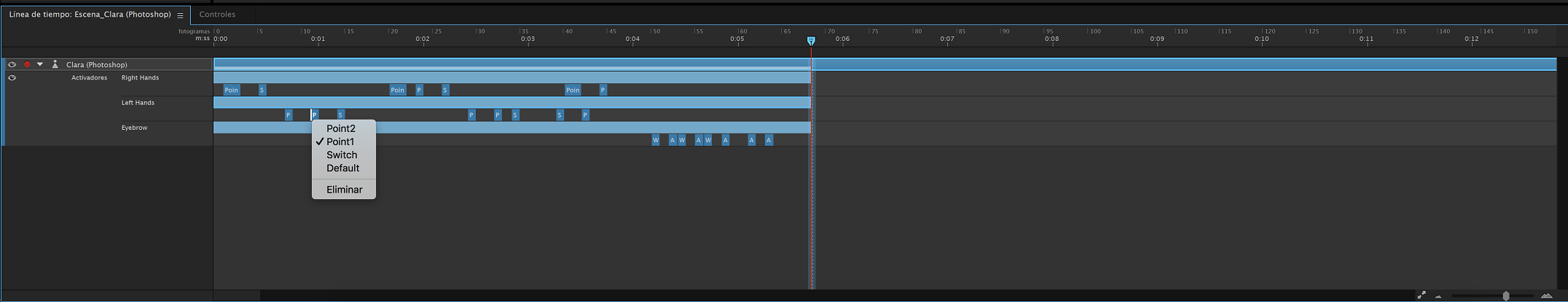Select the last A trigger bar in Eyebrow
Screen dimensions: 1568x302
(769, 140)
